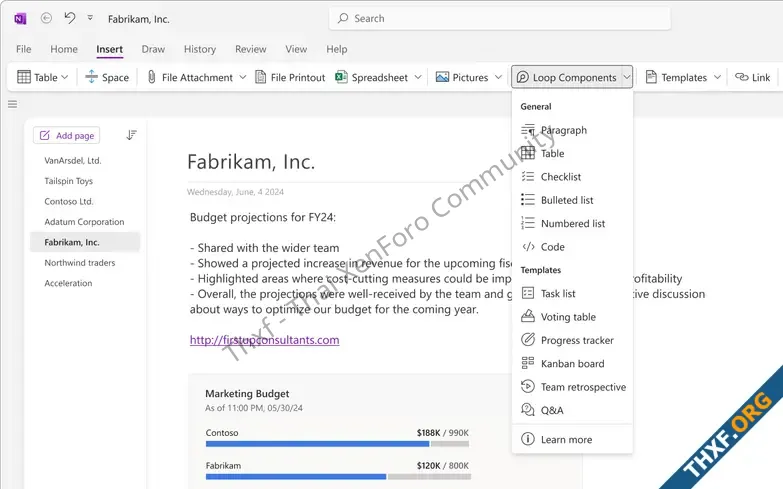Choose the Task list template
The height and width of the screenshot is (489, 783).
[572, 293]
